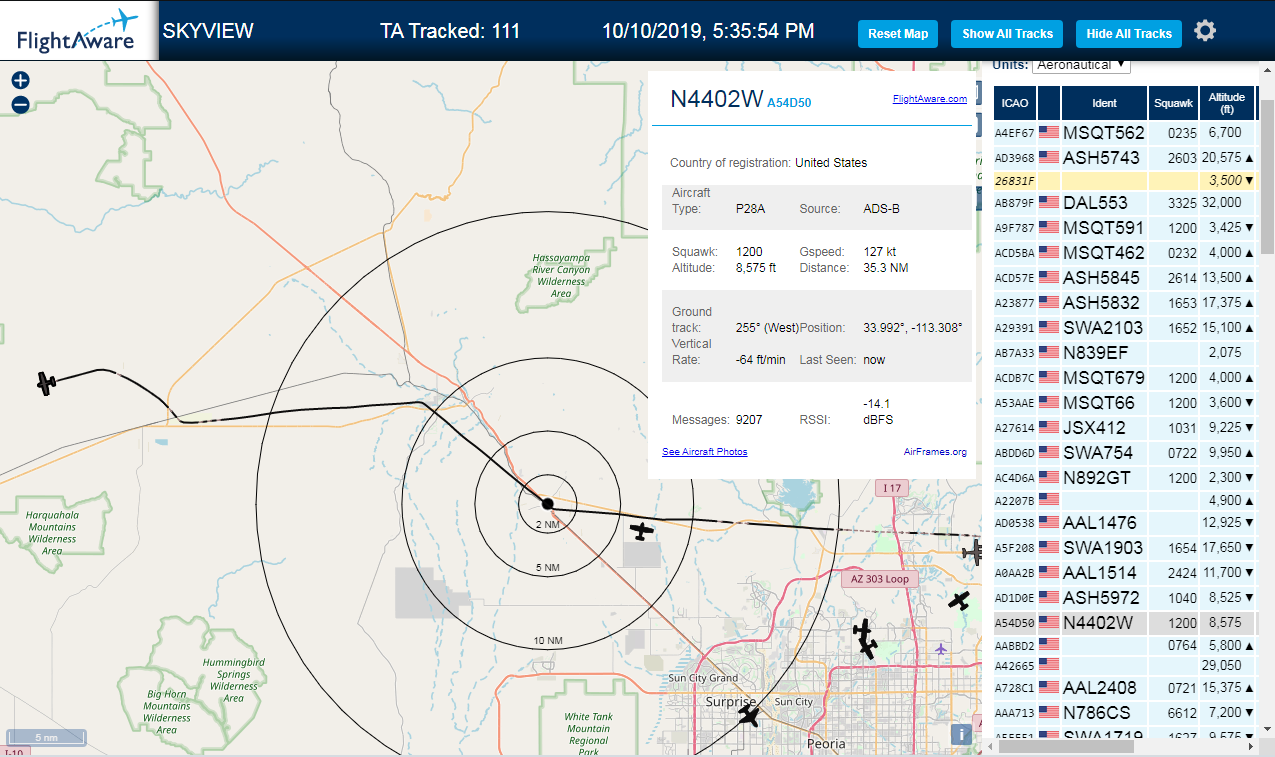Select the N839EF row
The height and width of the screenshot is (757, 1275).
(1125, 352)
